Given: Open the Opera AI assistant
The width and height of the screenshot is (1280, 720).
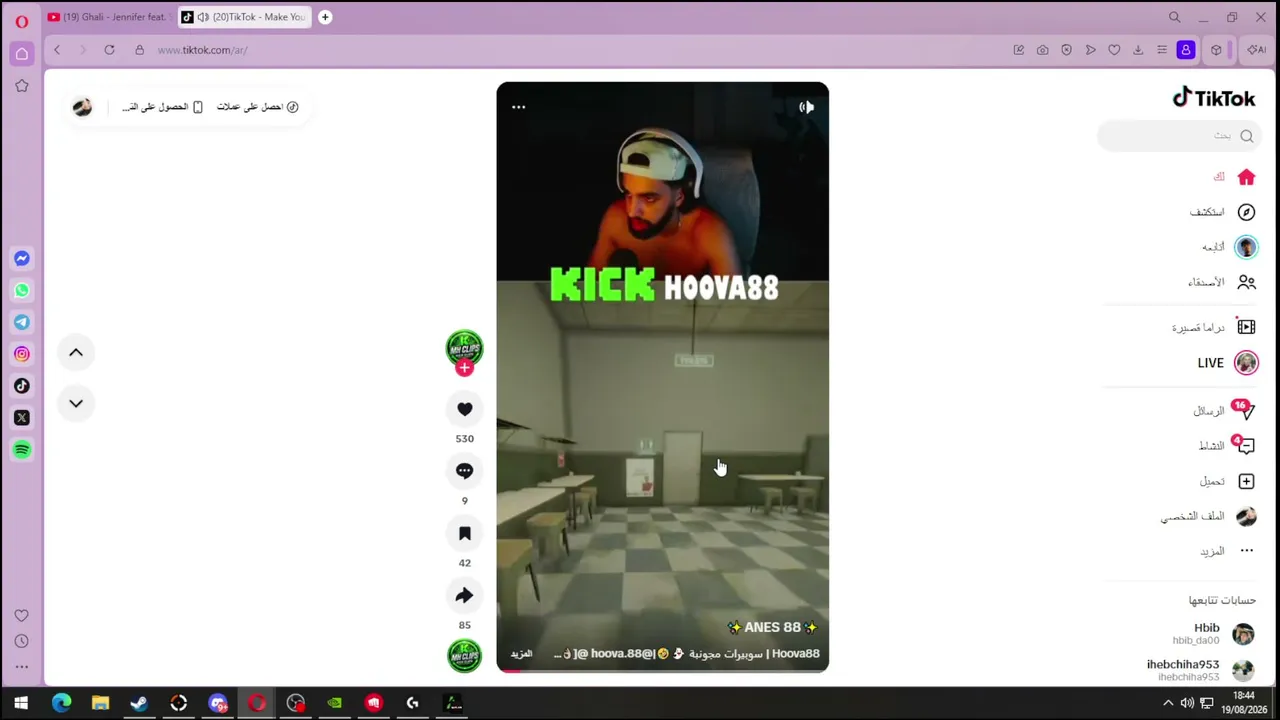Looking at the screenshot, I should pyautogui.click(x=1256, y=50).
